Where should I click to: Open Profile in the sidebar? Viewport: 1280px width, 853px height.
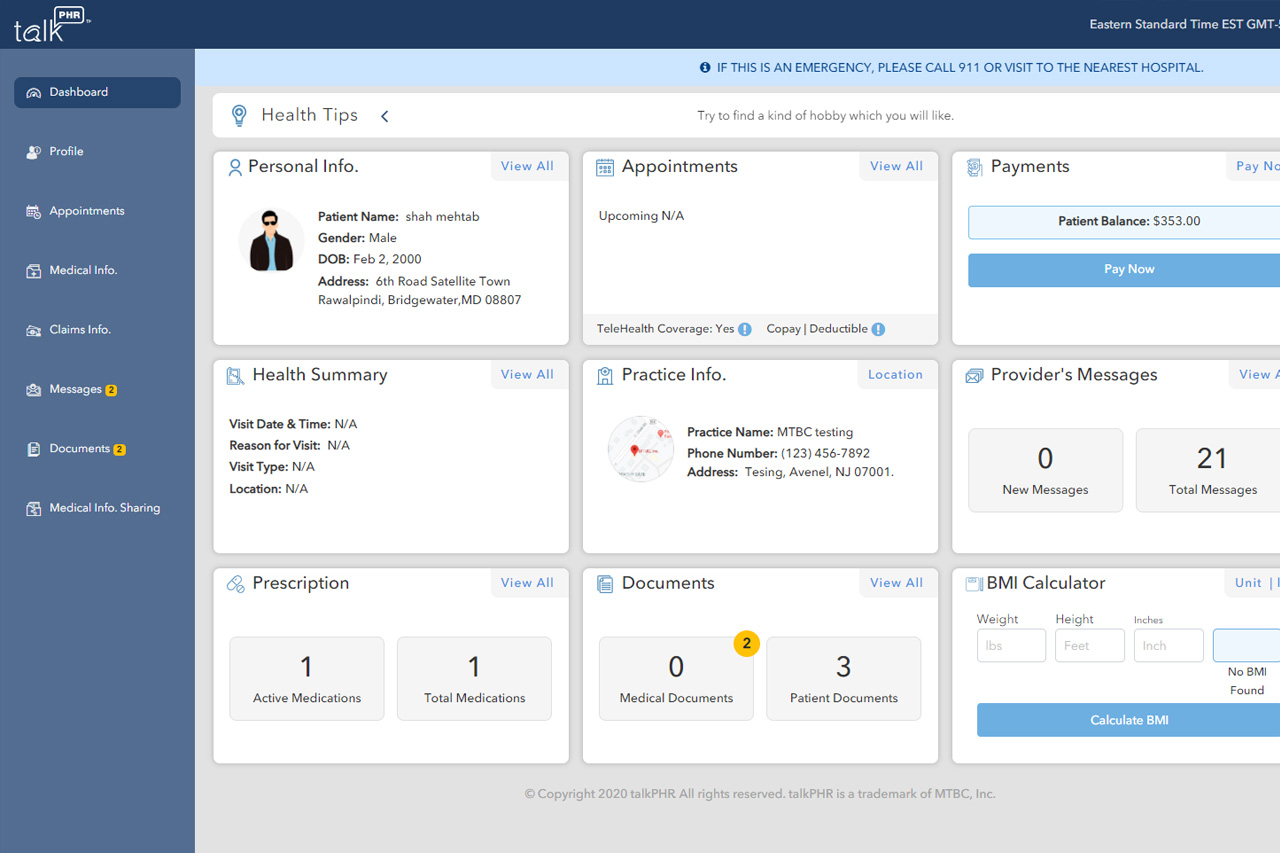click(67, 152)
